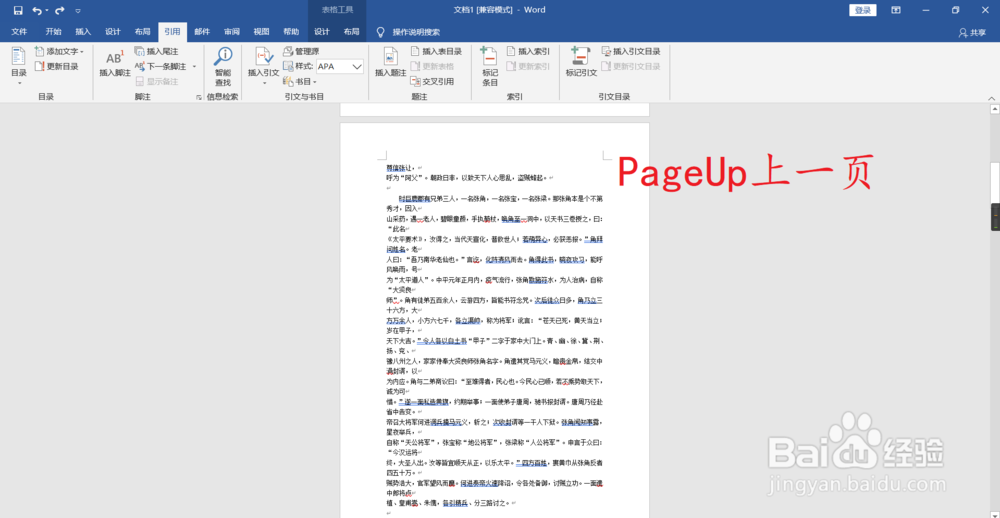This screenshot has width=1000, height=518.
Task: Click the vertical scrollbar up arrow
Action: tap(995, 110)
